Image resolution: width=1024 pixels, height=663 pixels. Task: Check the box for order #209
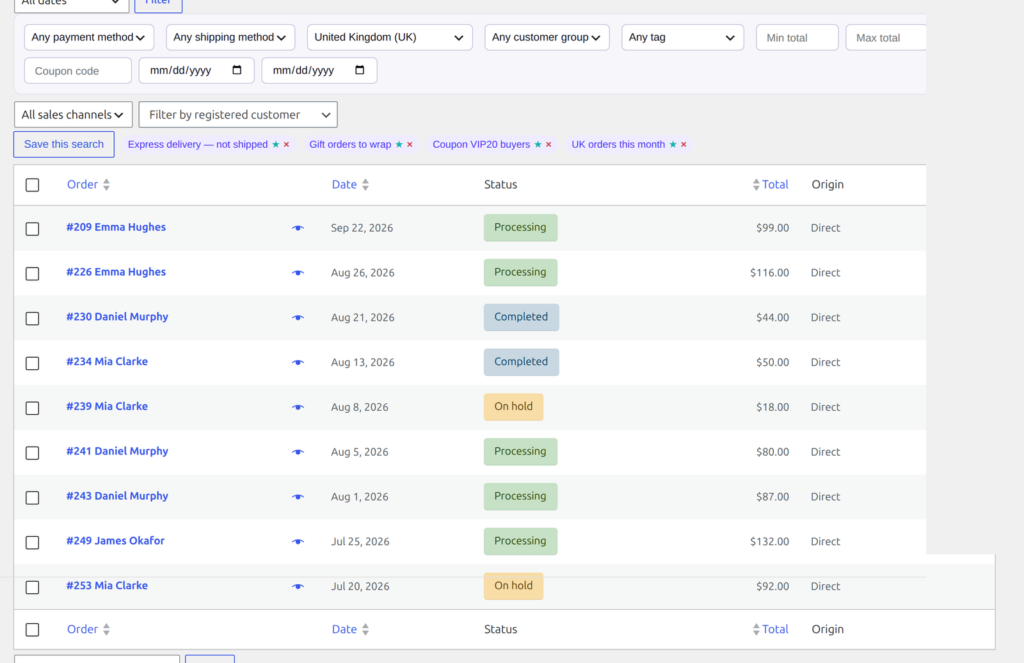coord(32,229)
